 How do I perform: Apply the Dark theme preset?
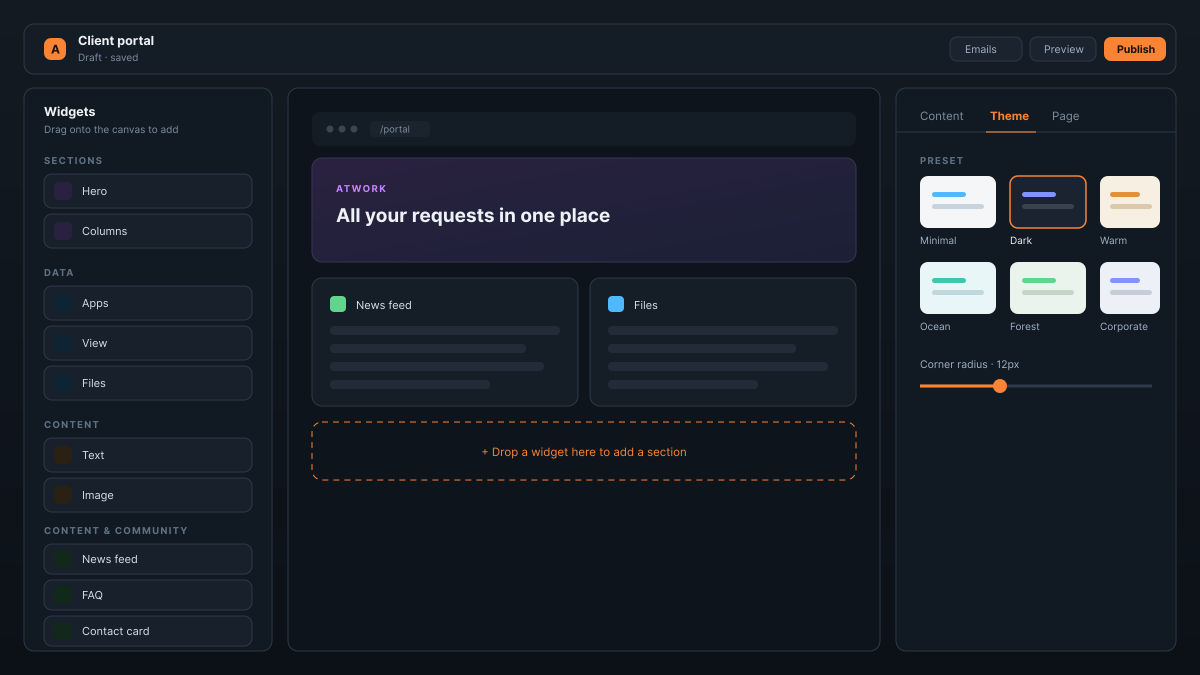1048,202
